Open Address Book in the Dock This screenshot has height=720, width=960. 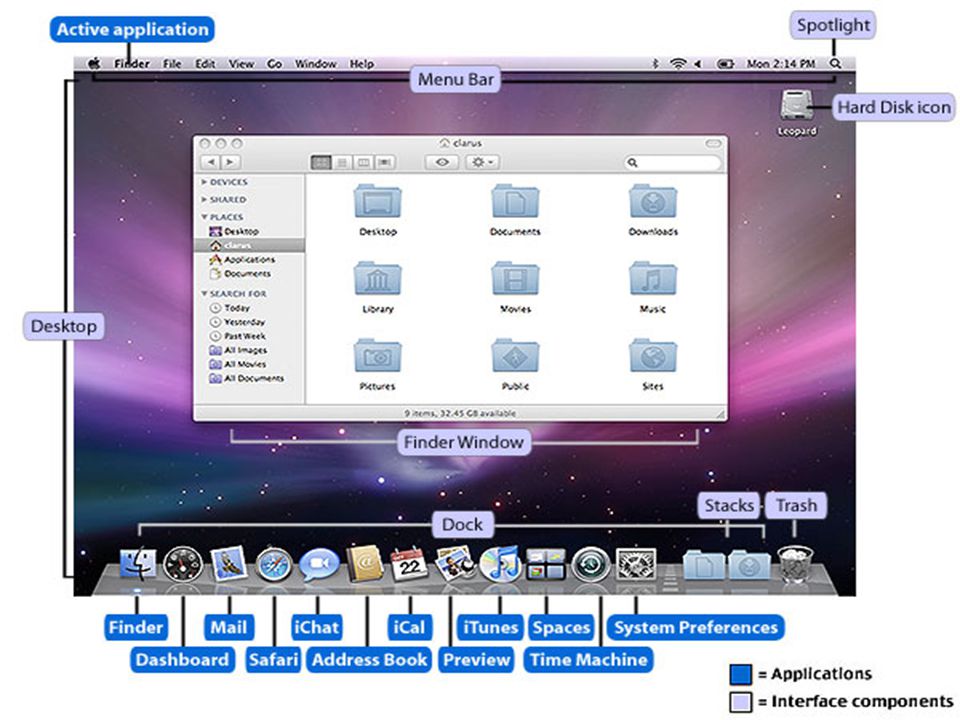click(x=365, y=563)
